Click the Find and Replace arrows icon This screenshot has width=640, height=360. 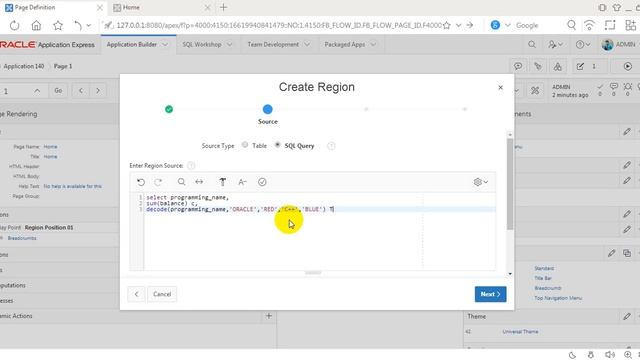[x=199, y=182]
